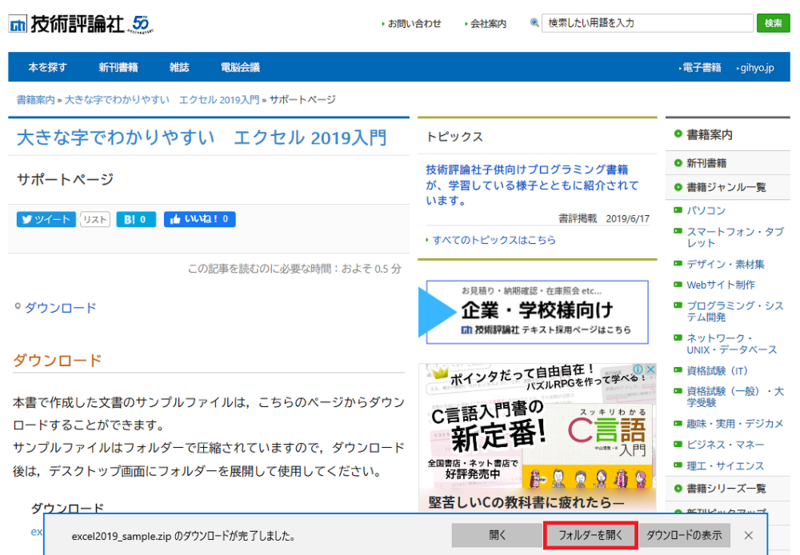Share via the ツイート button

46,219
